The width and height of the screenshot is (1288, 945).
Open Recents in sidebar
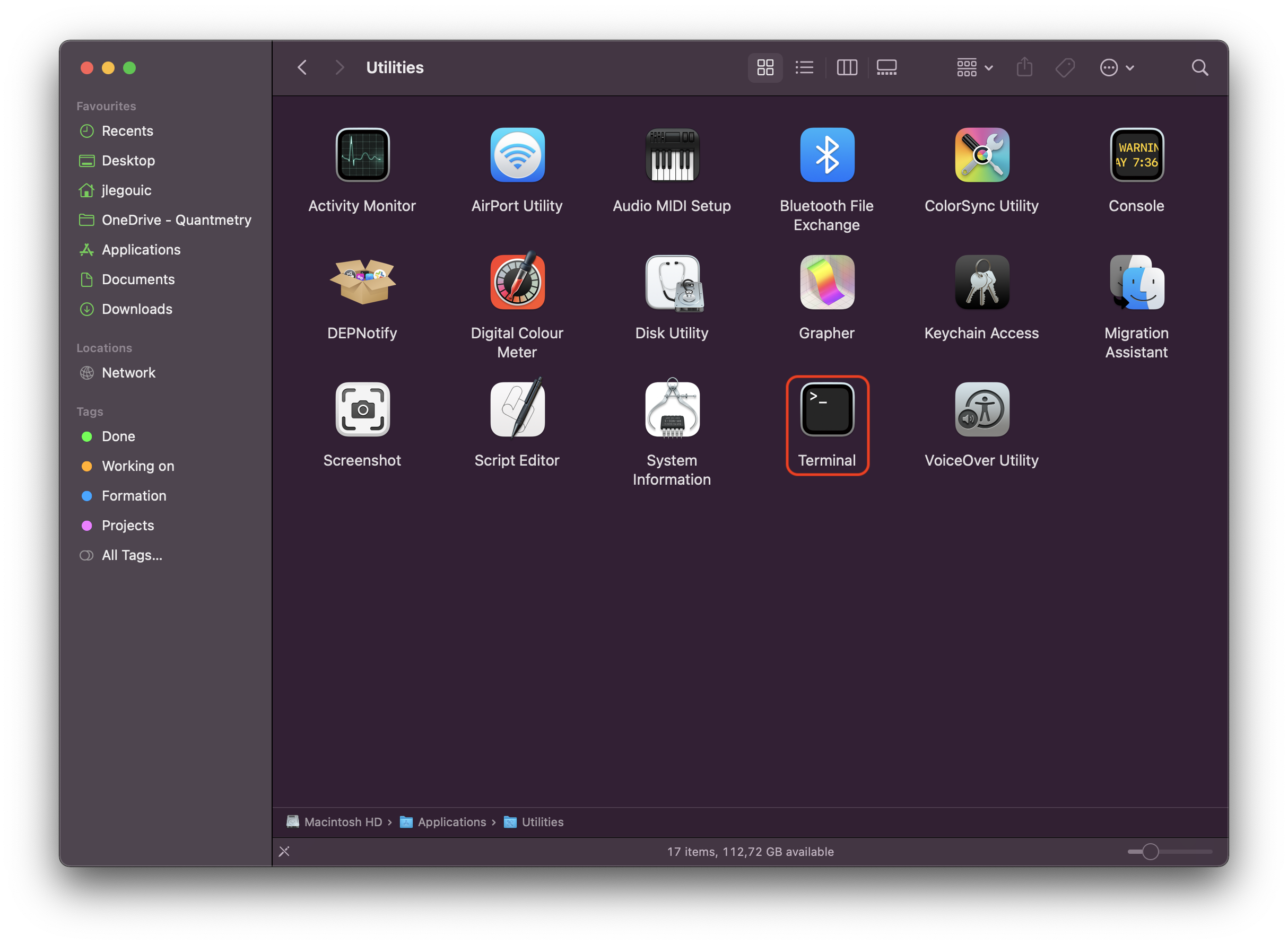165,131
